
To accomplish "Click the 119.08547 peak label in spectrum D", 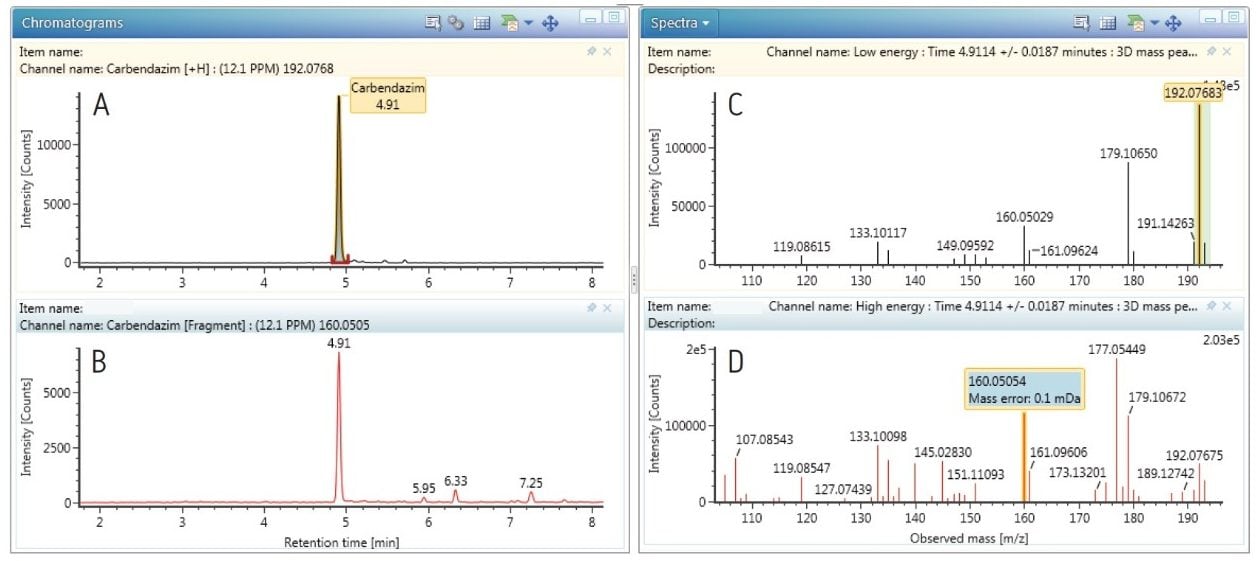I will point(802,467).
